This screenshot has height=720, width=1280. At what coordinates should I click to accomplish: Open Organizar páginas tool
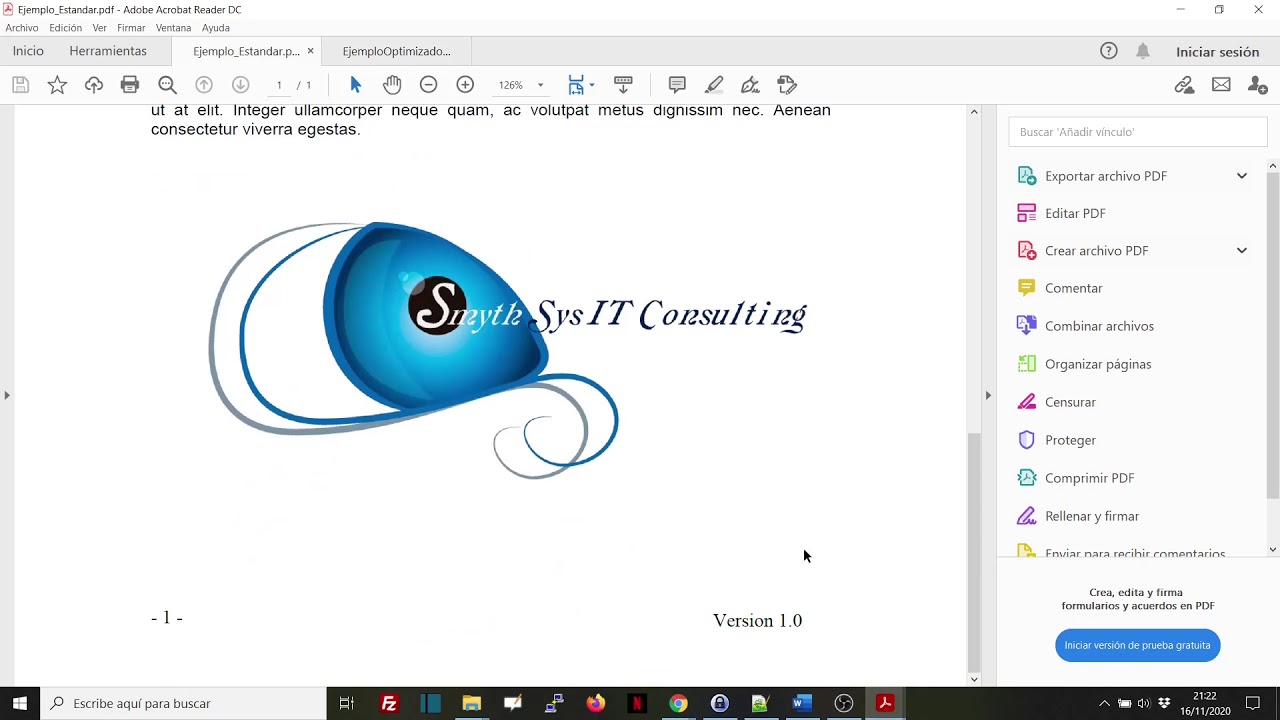[x=1098, y=364]
